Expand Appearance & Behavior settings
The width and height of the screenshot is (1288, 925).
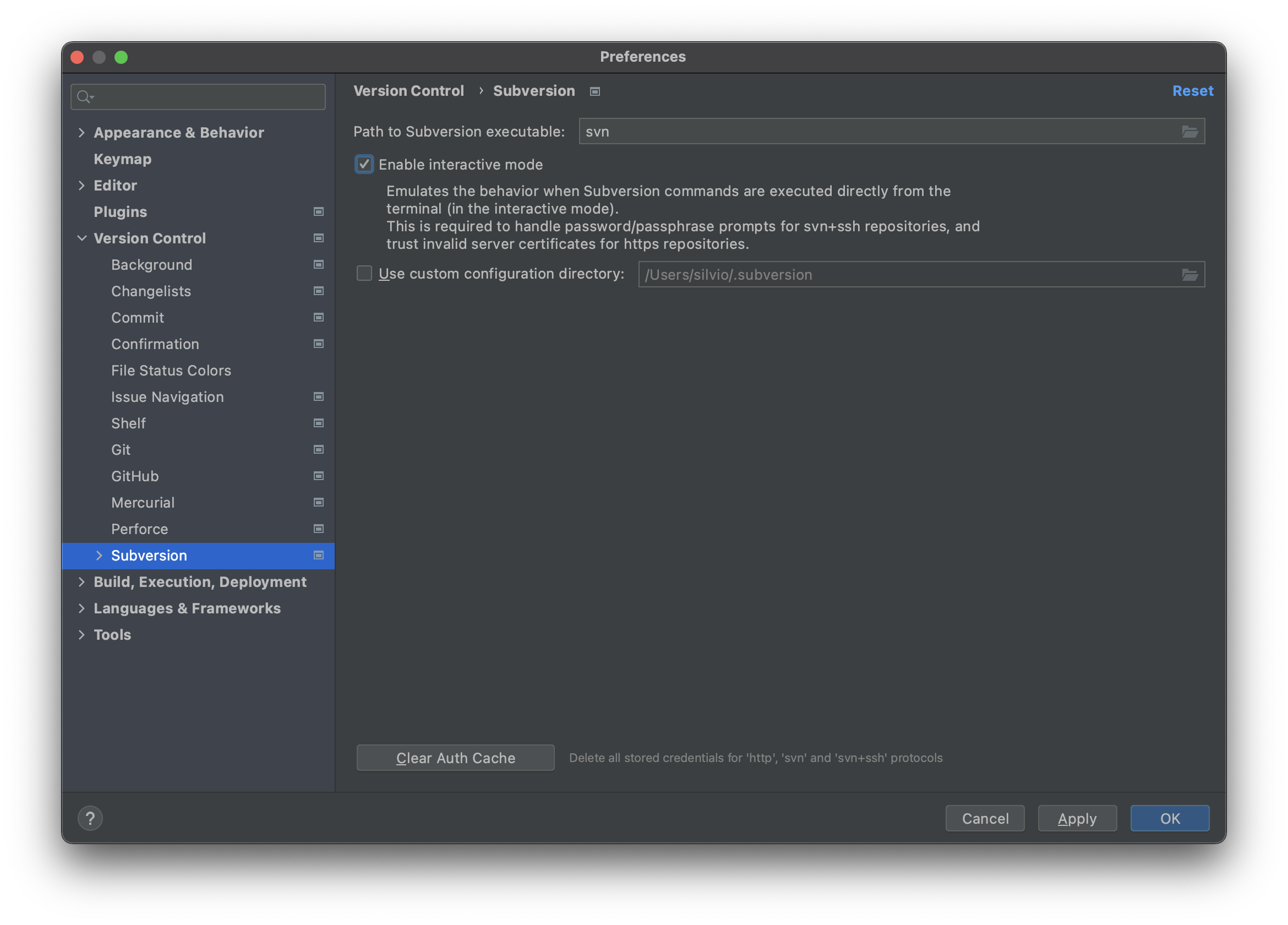[x=82, y=133]
